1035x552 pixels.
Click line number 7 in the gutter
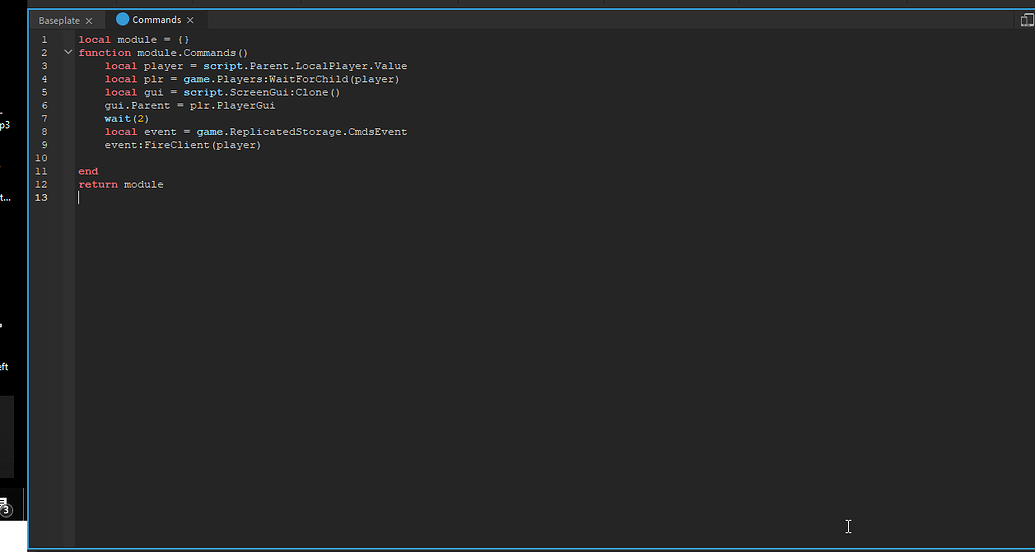pyautogui.click(x=44, y=118)
